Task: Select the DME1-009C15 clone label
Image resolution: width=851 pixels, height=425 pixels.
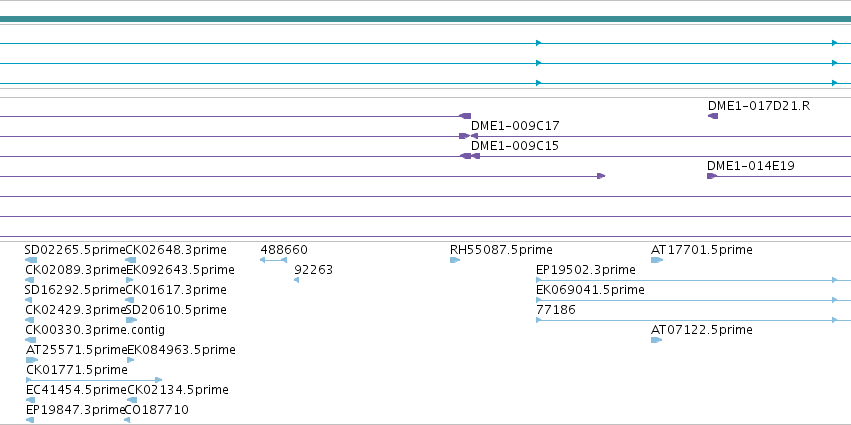Action: pyautogui.click(x=515, y=146)
